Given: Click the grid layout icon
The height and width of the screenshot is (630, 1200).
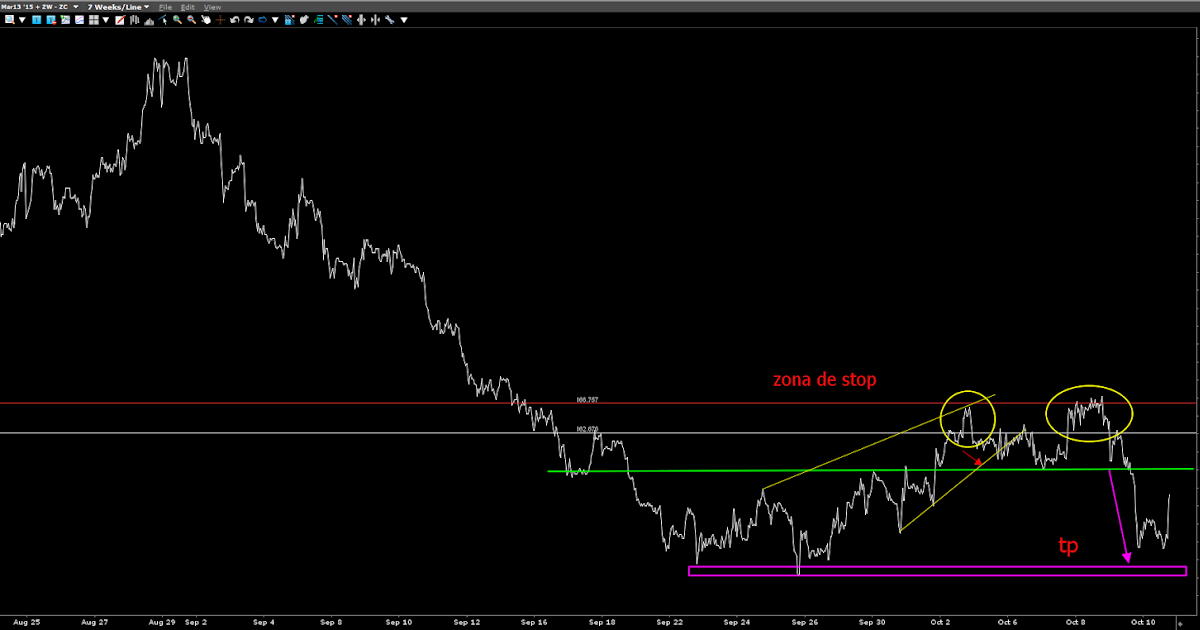Looking at the screenshot, I should [93, 19].
